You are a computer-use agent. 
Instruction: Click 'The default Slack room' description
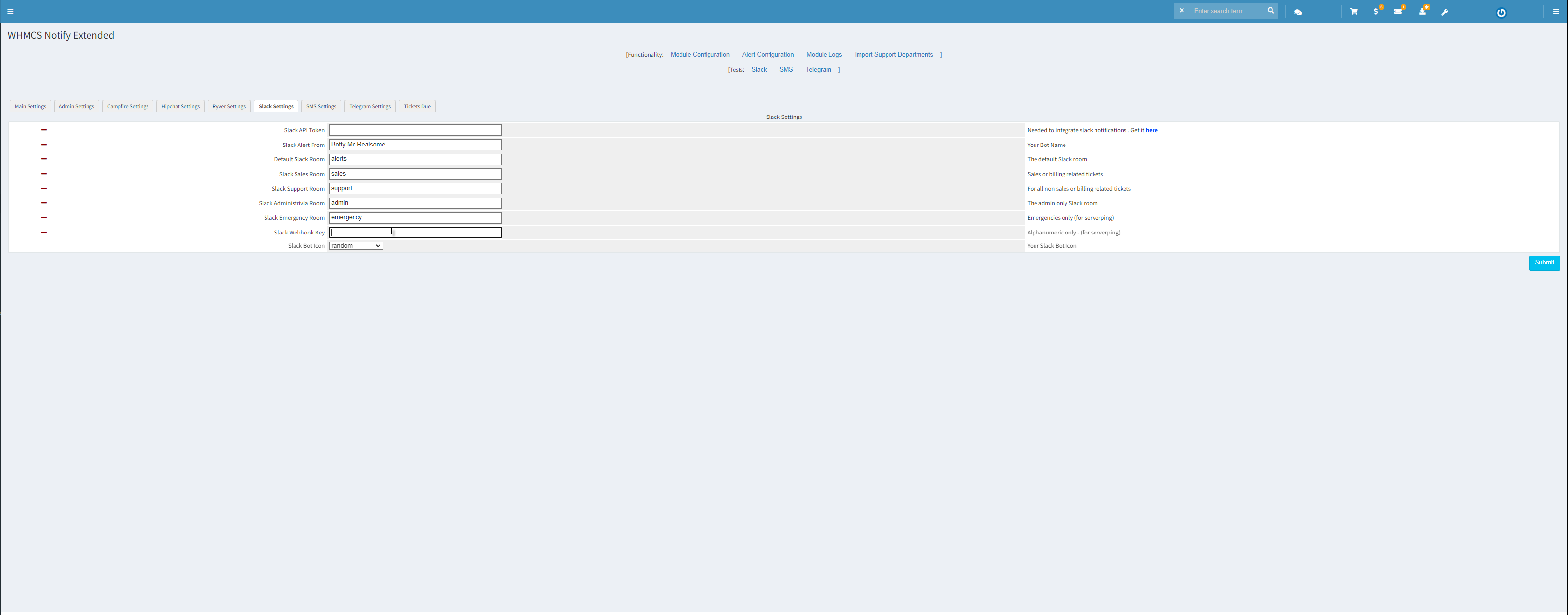(1057, 159)
